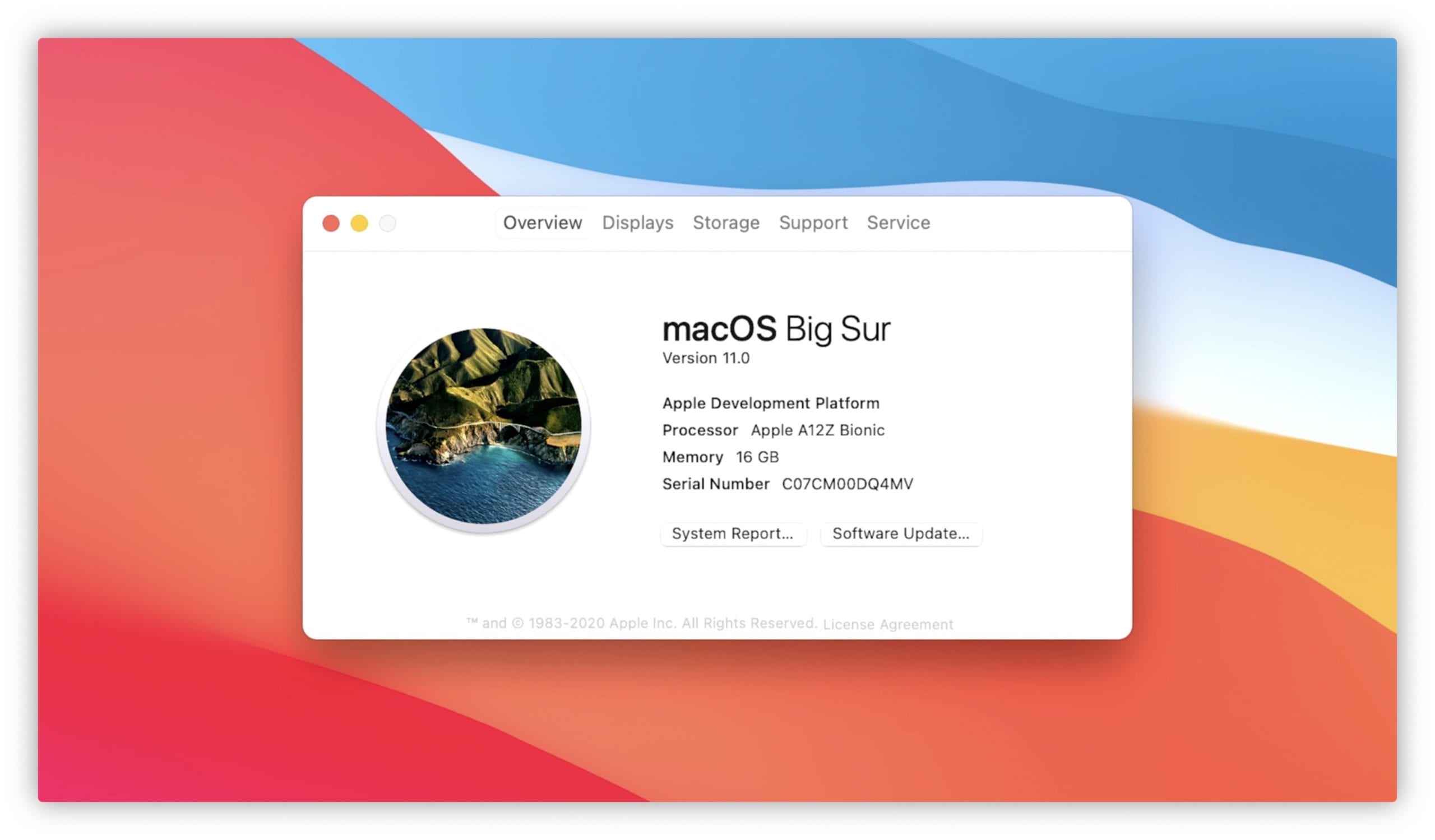Minimize window with the yellow button
Screen dimensions: 1435x840
(359, 223)
